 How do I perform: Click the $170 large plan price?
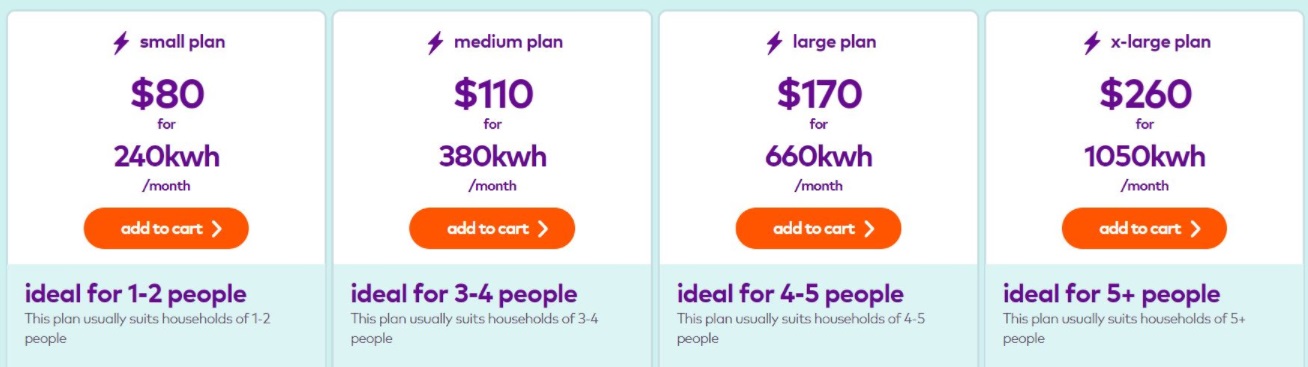point(819,94)
